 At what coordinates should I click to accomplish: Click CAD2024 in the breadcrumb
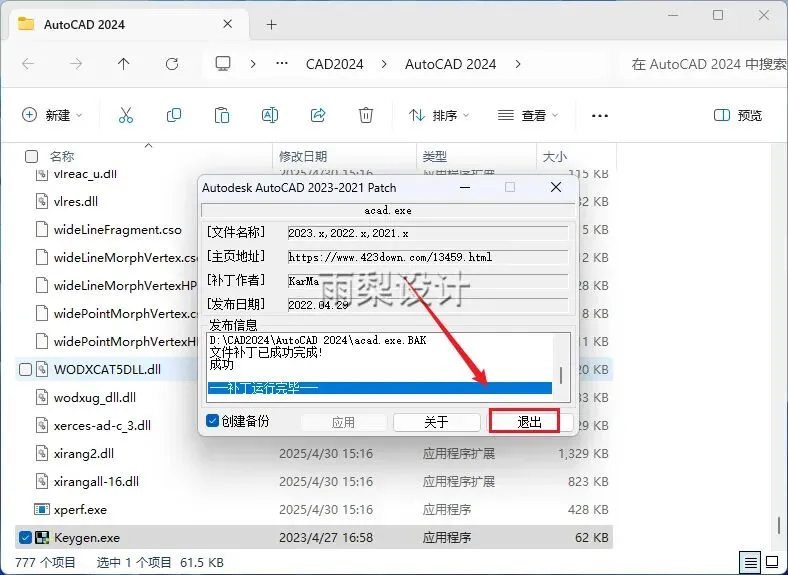335,64
